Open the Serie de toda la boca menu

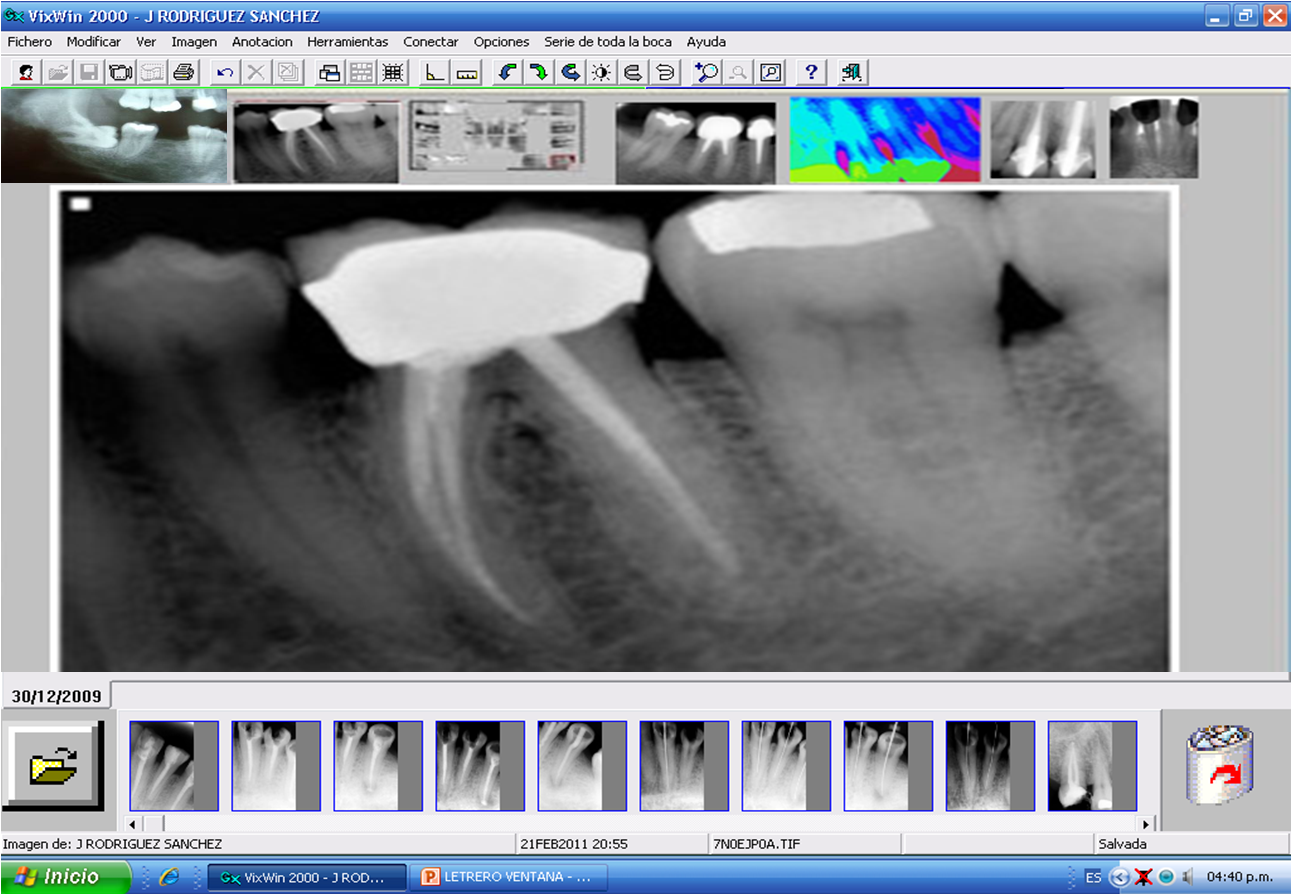point(607,42)
